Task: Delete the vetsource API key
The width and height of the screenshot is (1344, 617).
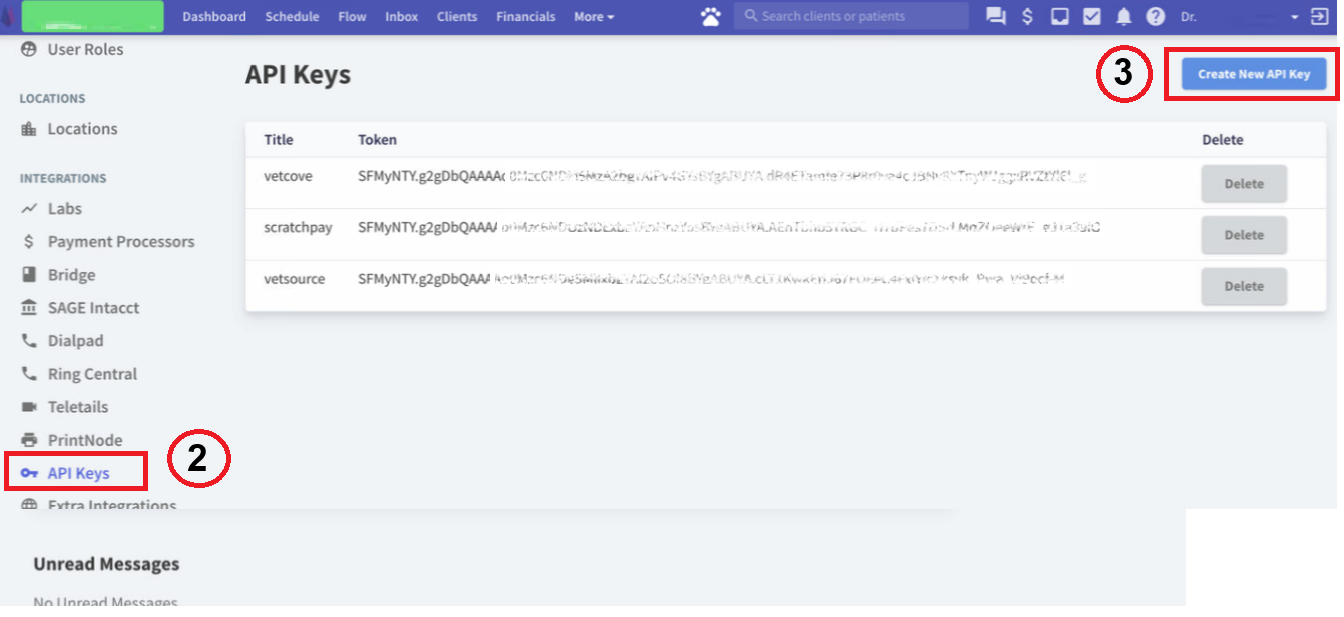Action: click(1244, 286)
